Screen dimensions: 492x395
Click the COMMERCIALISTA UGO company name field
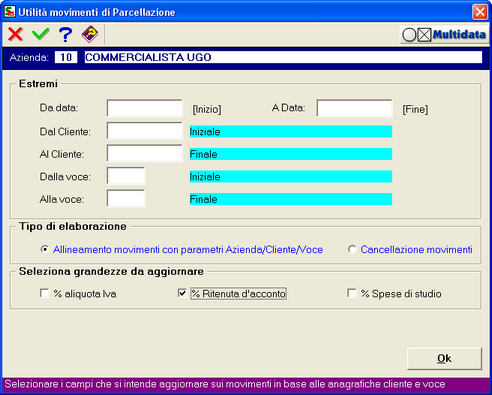pos(283,57)
